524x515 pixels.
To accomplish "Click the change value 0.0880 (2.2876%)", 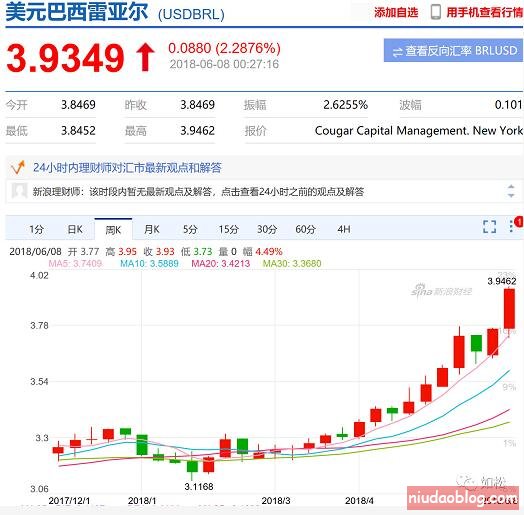I will point(224,48).
